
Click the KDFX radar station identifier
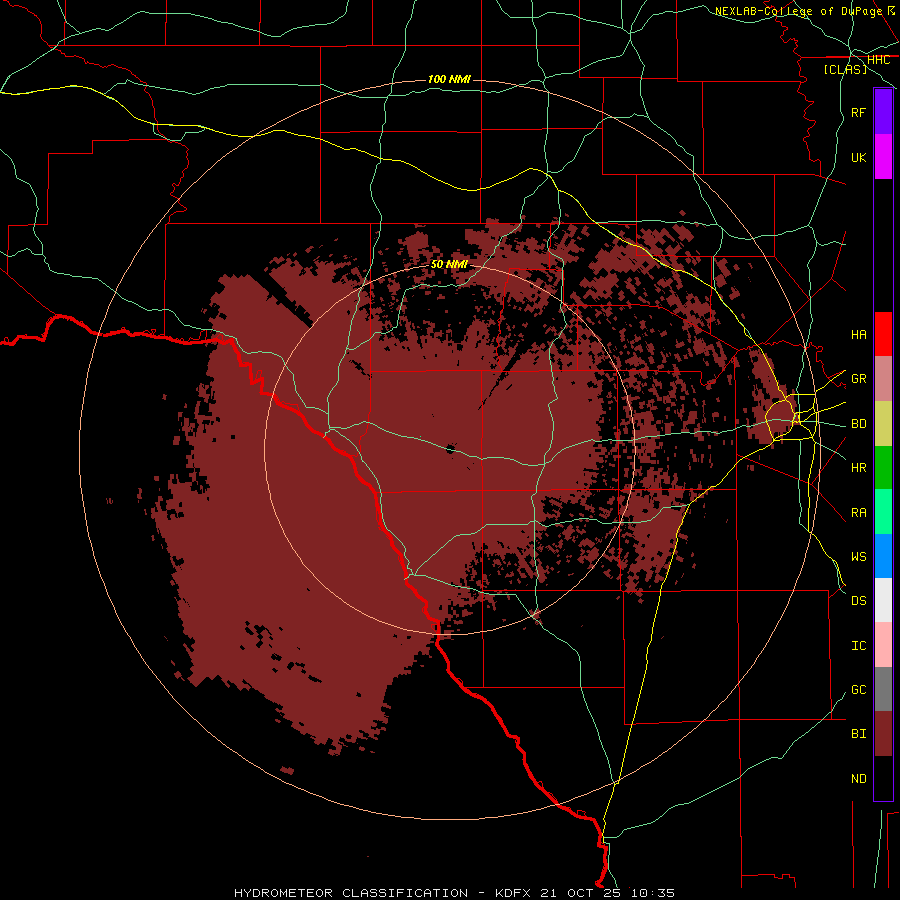pyautogui.click(x=513, y=893)
